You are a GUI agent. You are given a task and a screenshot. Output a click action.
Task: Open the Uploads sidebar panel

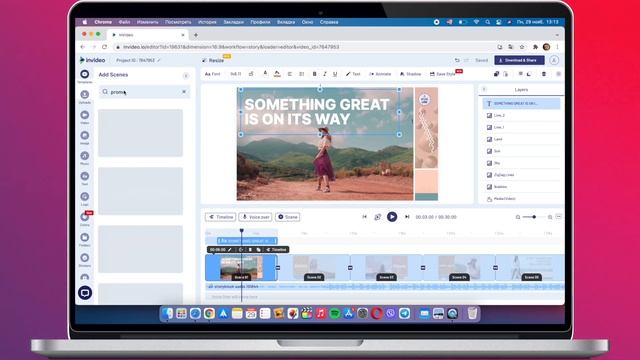(x=84, y=96)
